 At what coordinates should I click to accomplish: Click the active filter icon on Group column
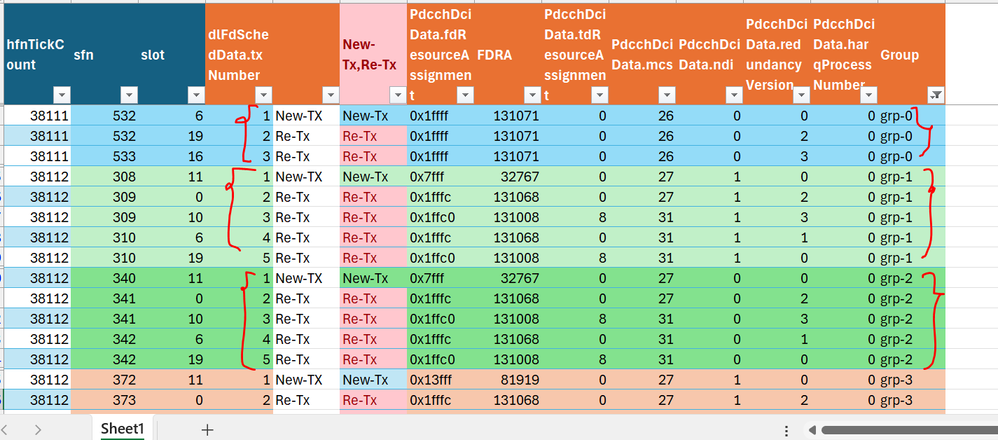pyautogui.click(x=936, y=95)
